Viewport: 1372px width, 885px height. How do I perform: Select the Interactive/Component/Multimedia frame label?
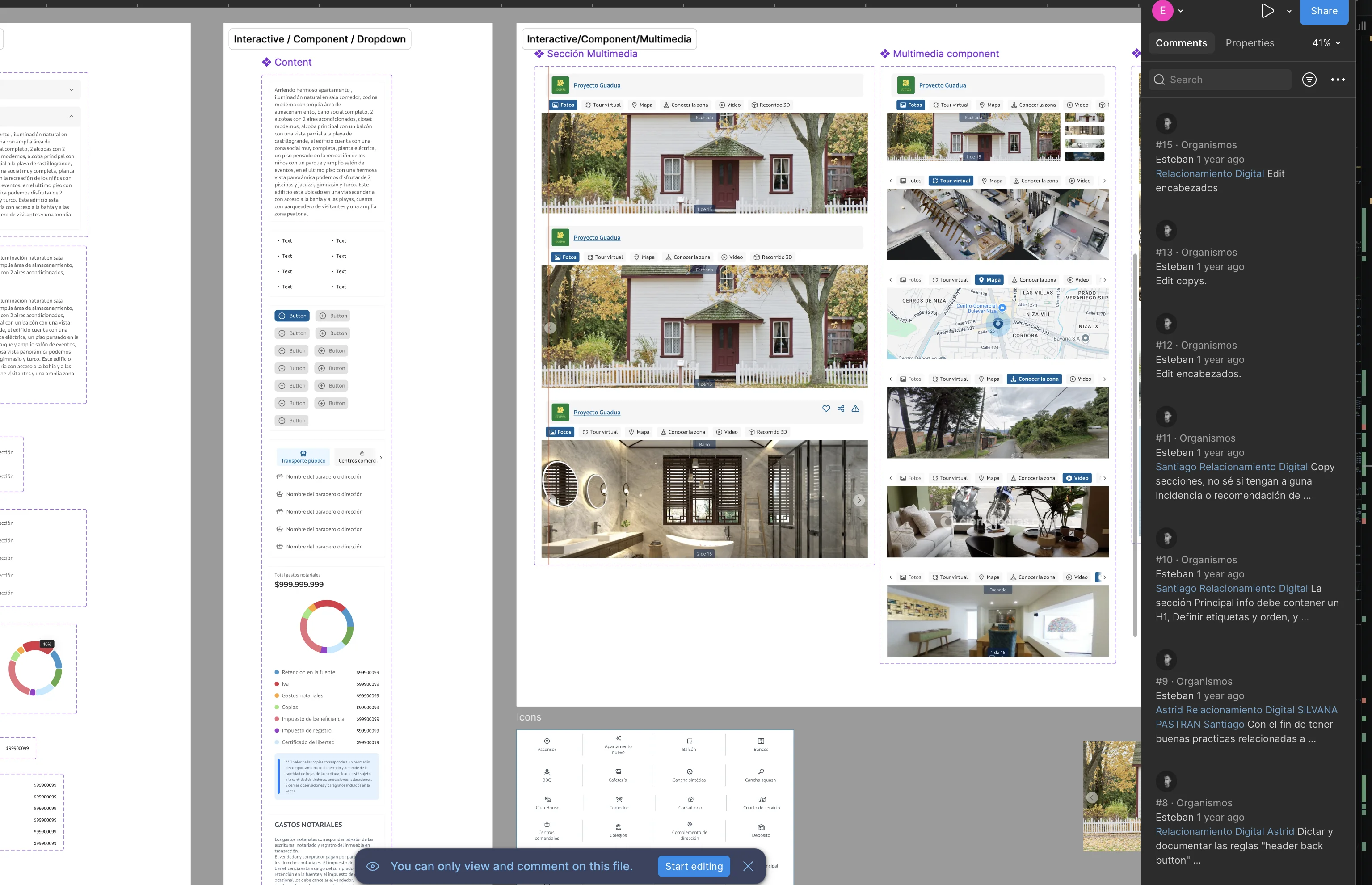click(608, 39)
